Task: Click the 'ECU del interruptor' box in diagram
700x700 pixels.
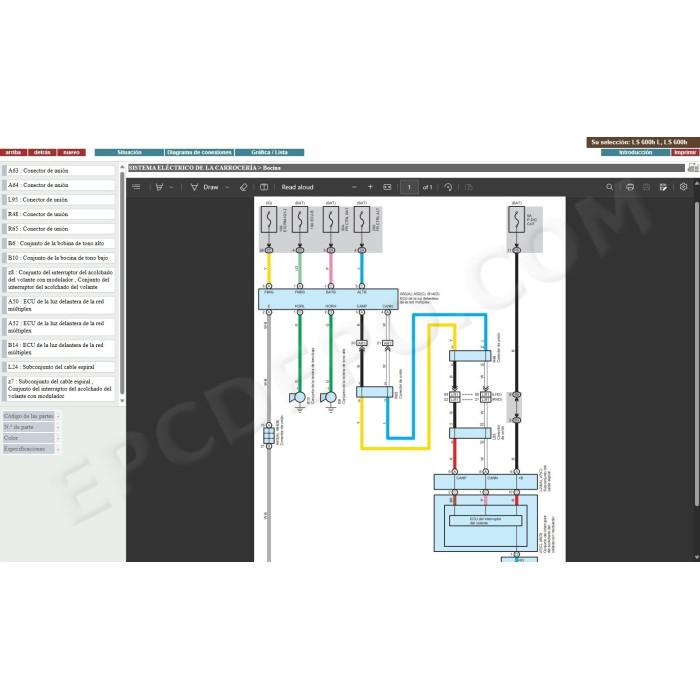Action: coord(485,521)
